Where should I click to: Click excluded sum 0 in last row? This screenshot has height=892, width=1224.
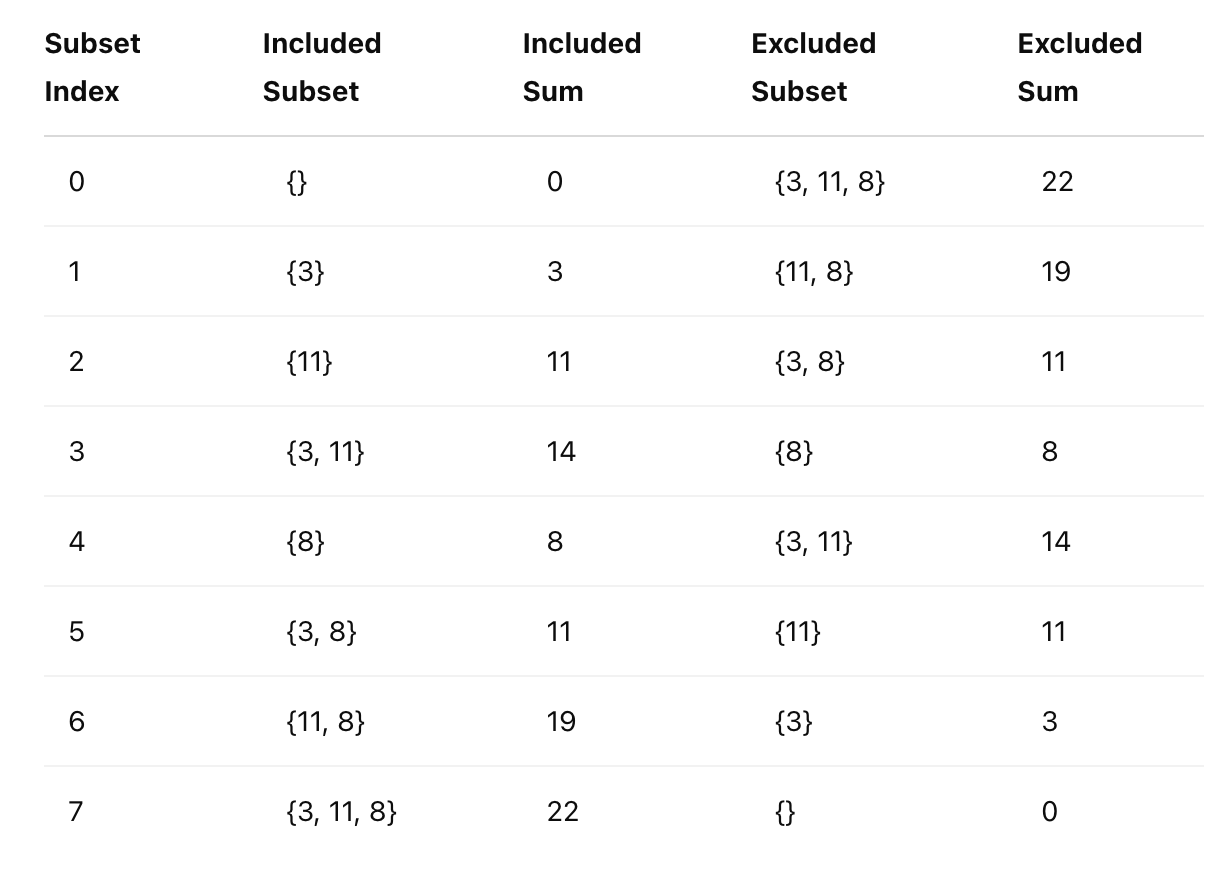click(1049, 812)
